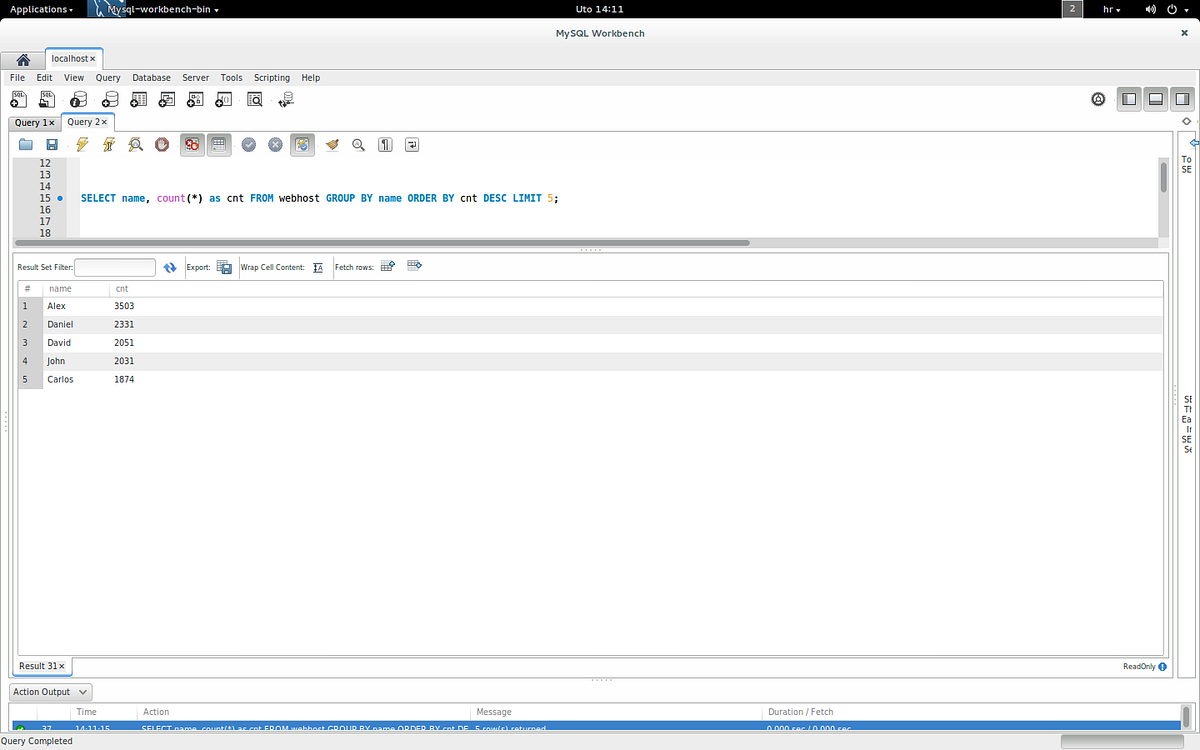Run EXPLAIN on the statement icon
This screenshot has height=750, width=1200.
[135, 145]
